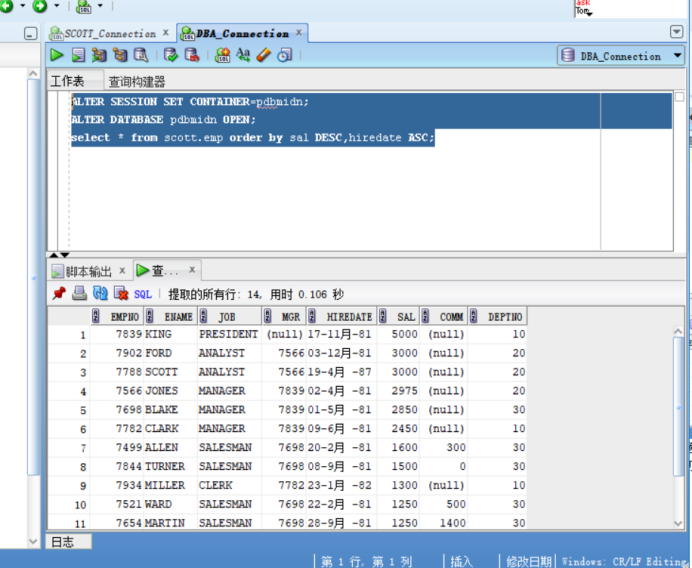The image size is (692, 568).
Task: Click the sort icon on the MGR column
Action: click(x=267, y=316)
